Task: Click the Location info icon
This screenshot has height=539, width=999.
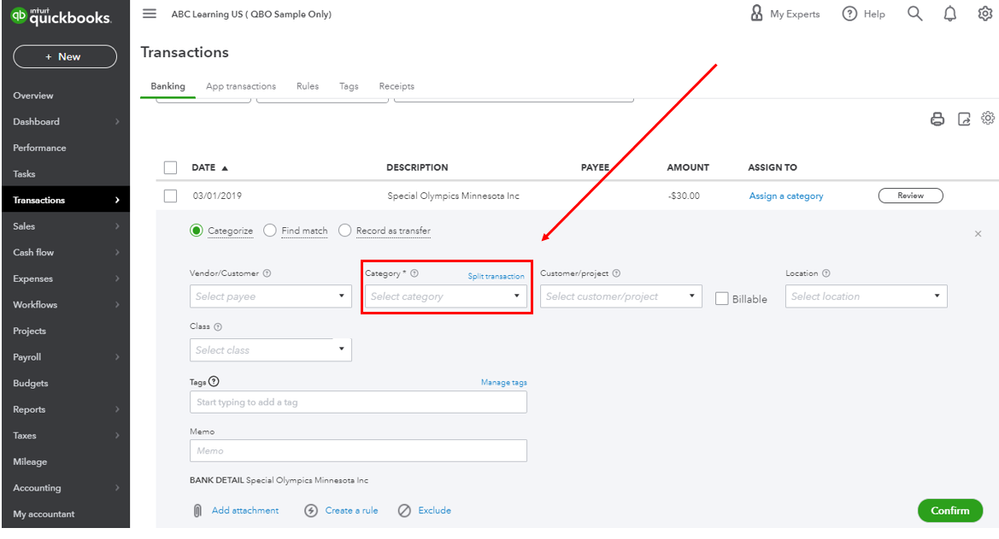Action: pyautogui.click(x=826, y=273)
